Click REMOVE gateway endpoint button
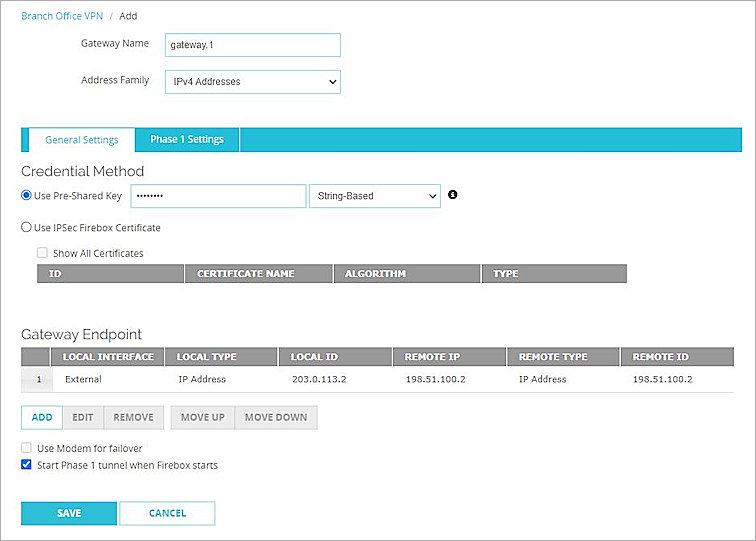756x541 pixels. (x=133, y=417)
